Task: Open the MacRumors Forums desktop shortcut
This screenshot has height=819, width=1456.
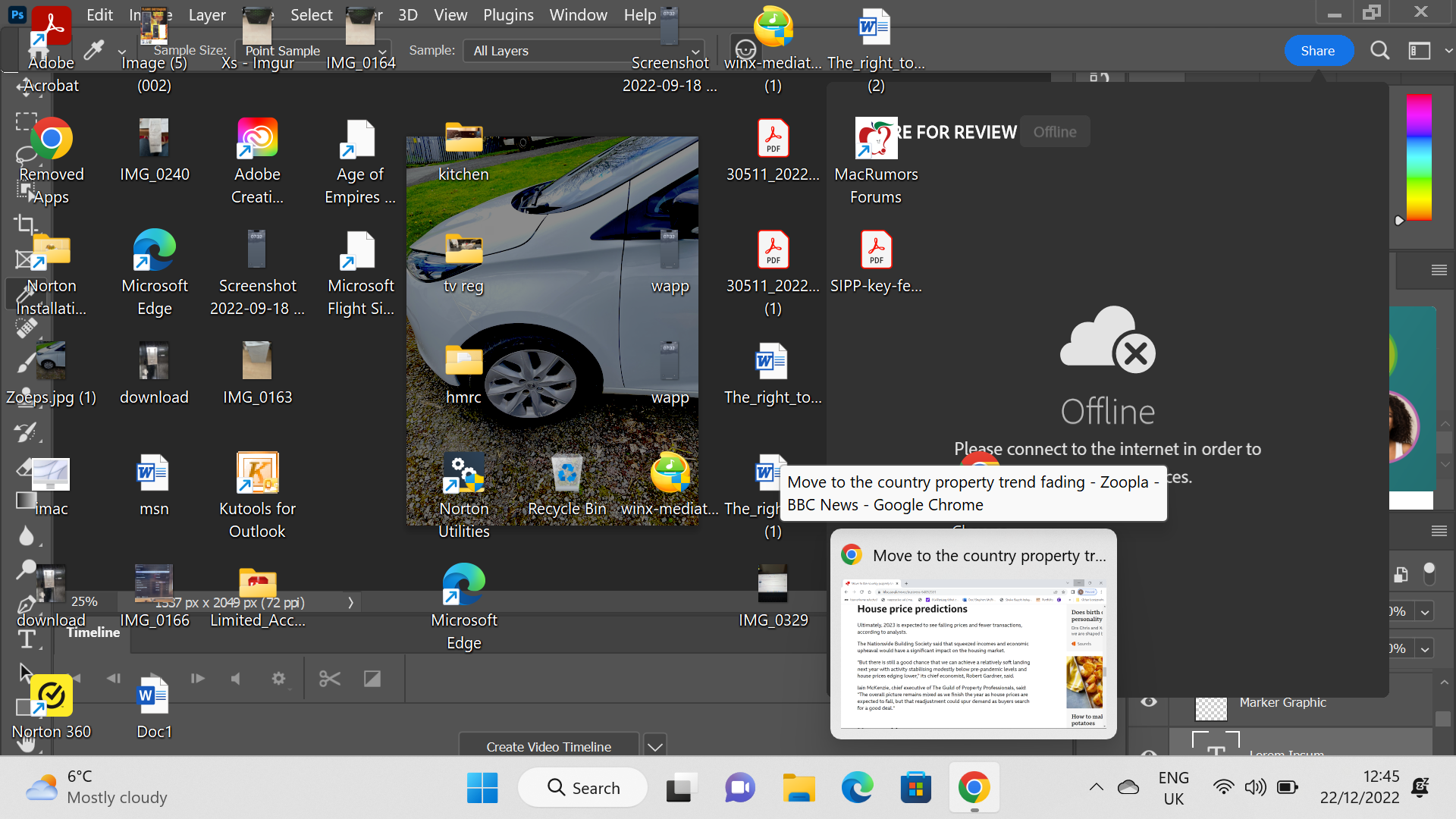Action: (x=876, y=161)
